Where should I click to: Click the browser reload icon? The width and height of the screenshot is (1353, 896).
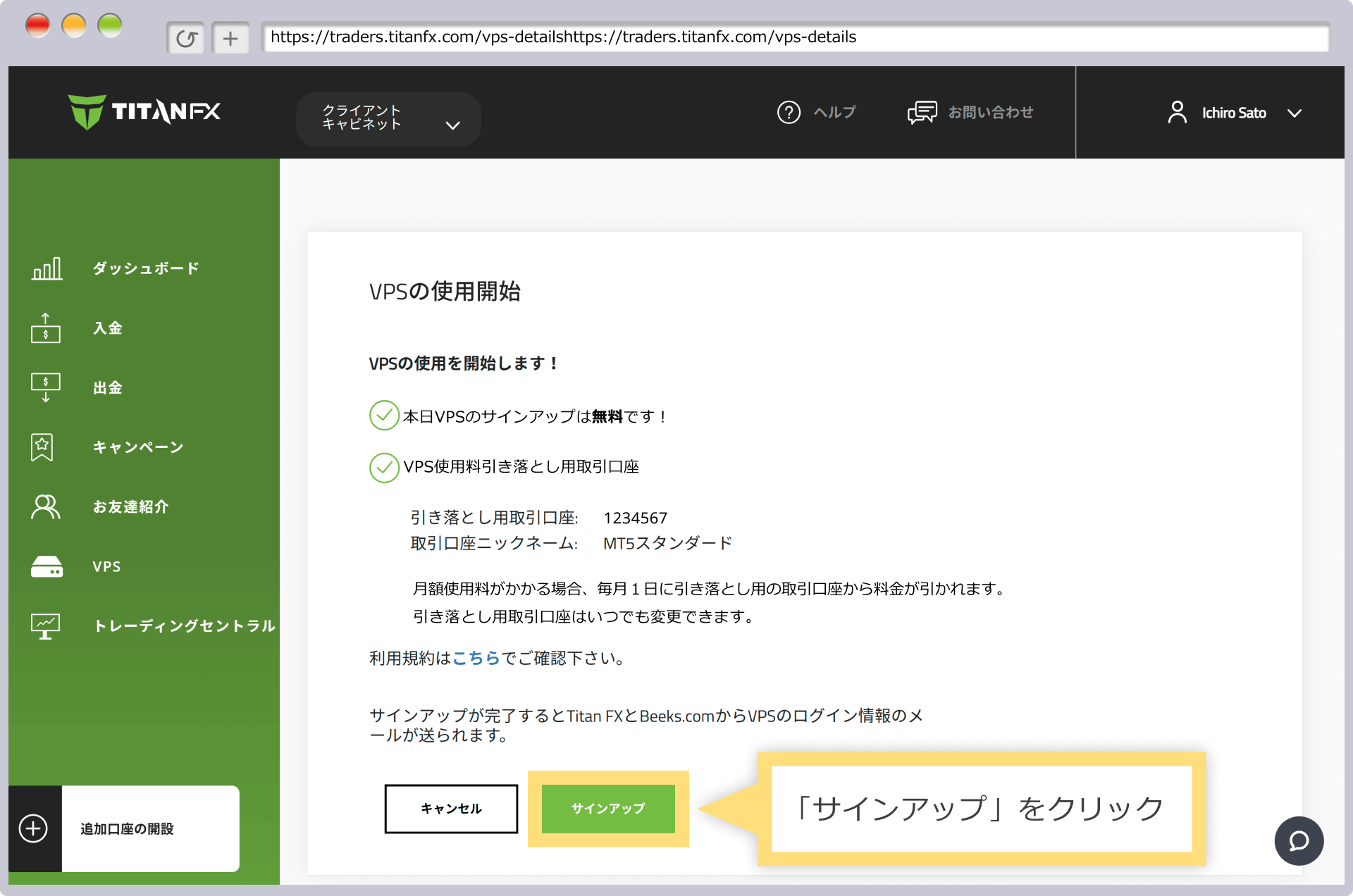(186, 38)
